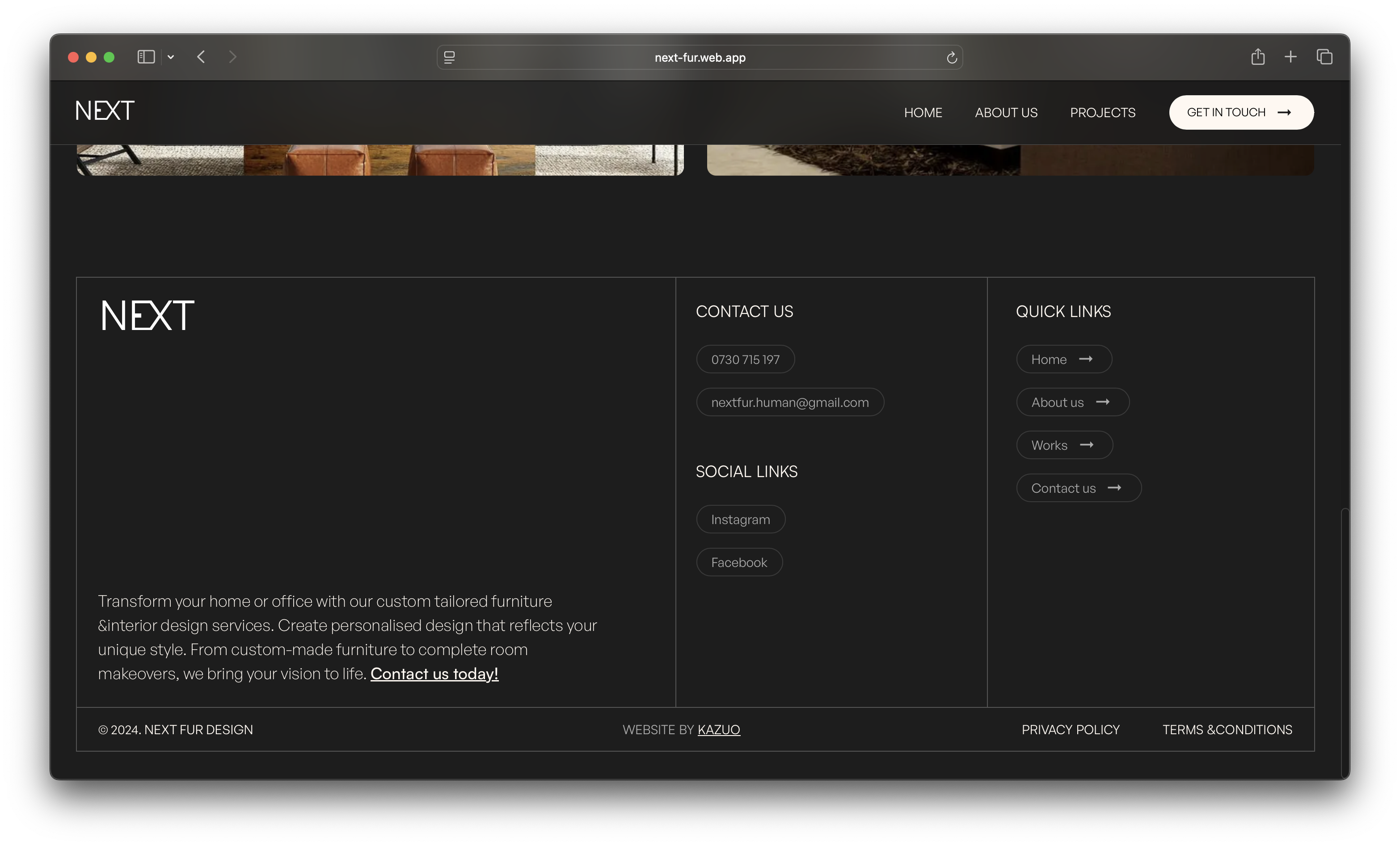This screenshot has width=1400, height=846.
Task: Open the right rug project image
Action: point(1010,160)
